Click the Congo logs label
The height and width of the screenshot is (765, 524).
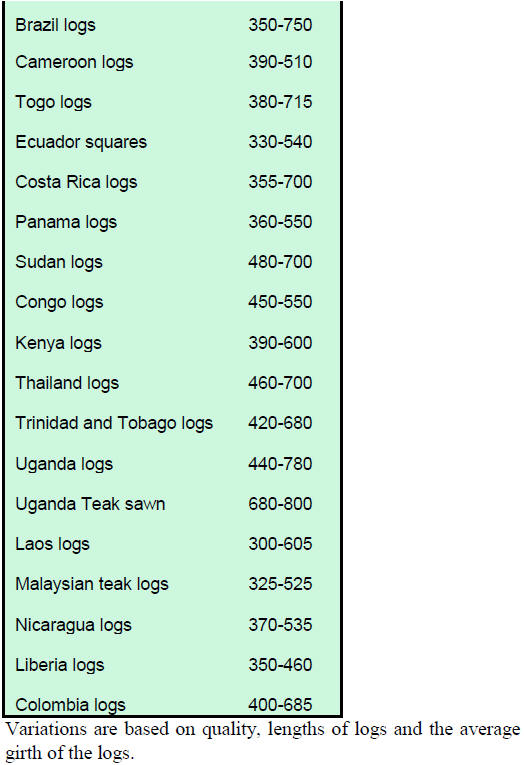point(59,302)
